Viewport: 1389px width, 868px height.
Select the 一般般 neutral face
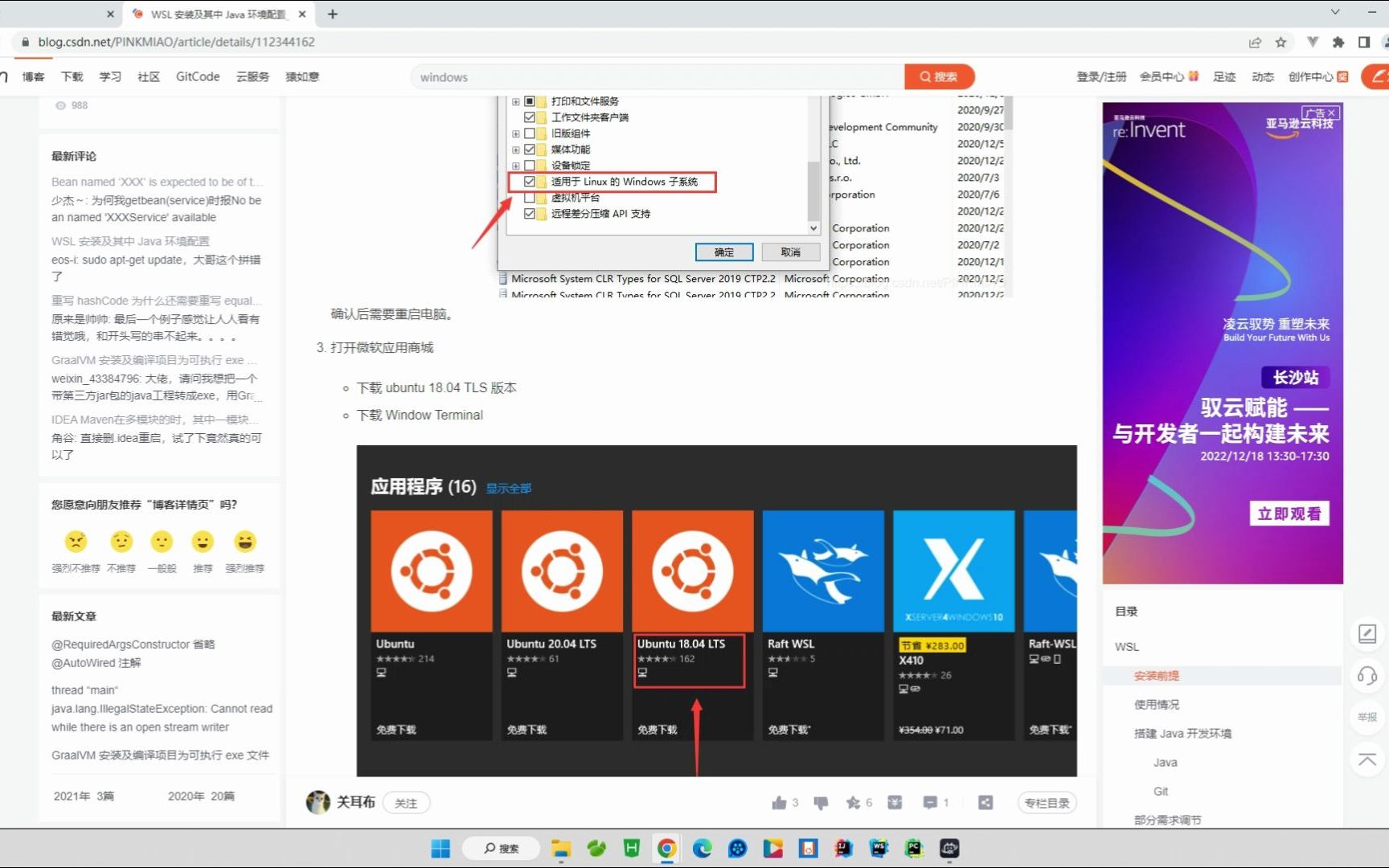click(162, 542)
